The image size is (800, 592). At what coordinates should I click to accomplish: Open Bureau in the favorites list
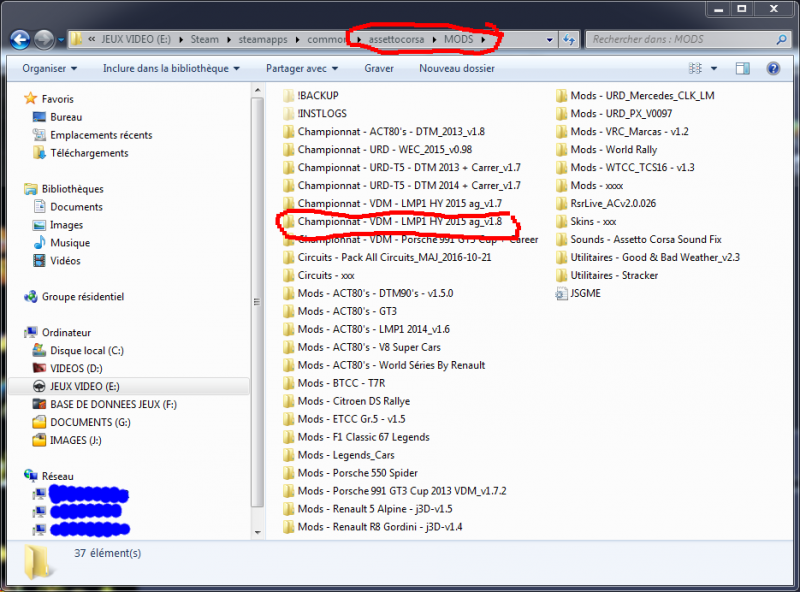click(66, 117)
